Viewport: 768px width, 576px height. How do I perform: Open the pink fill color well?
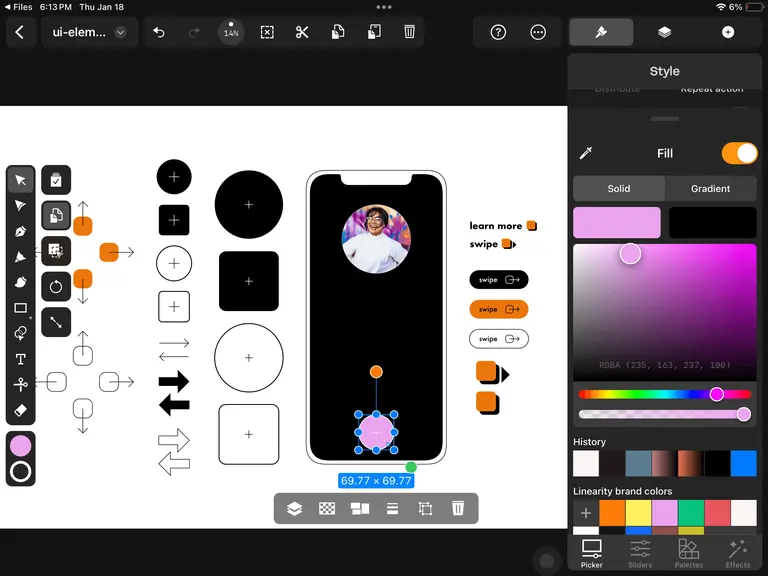coord(21,446)
